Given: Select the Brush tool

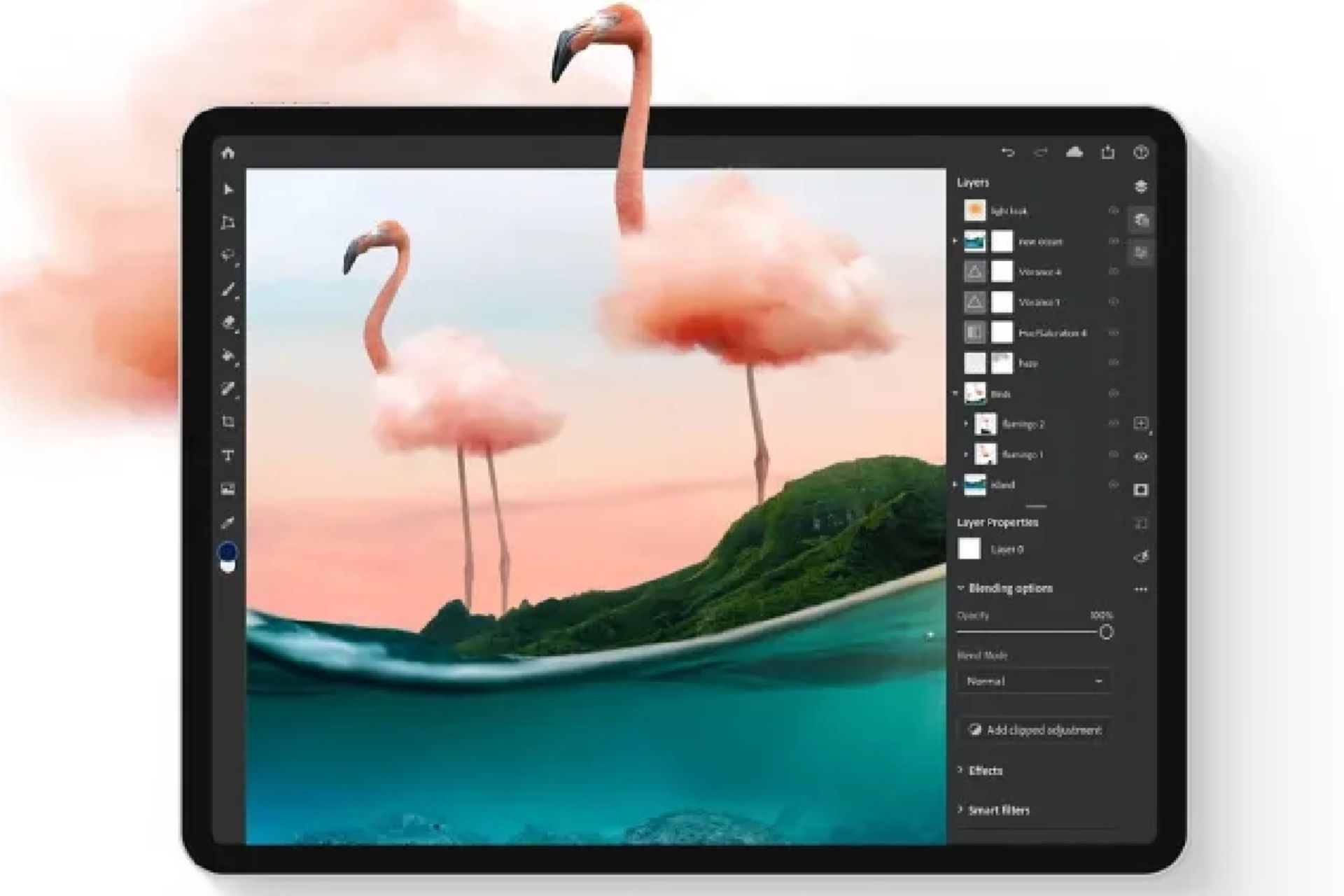Looking at the screenshot, I should tap(228, 289).
